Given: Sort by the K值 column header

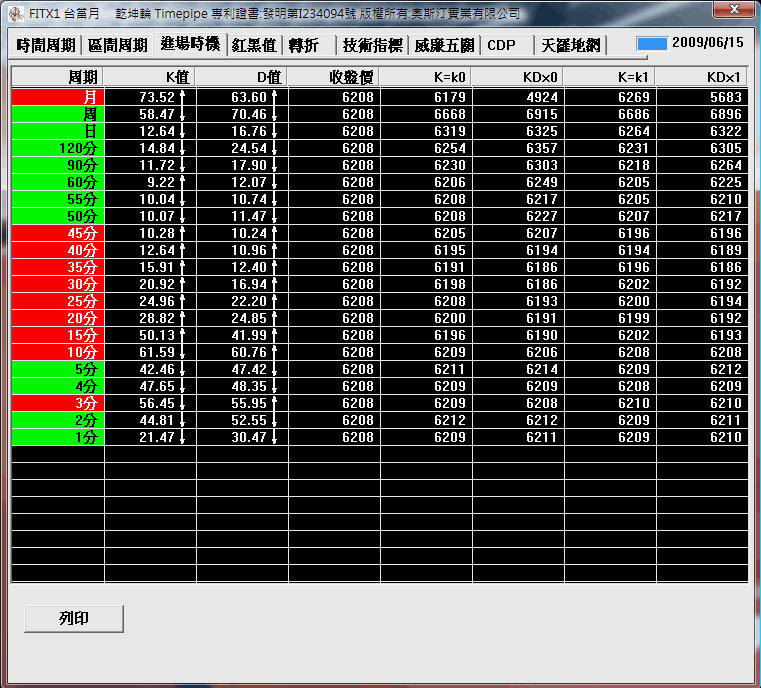Looking at the screenshot, I should coord(150,77).
